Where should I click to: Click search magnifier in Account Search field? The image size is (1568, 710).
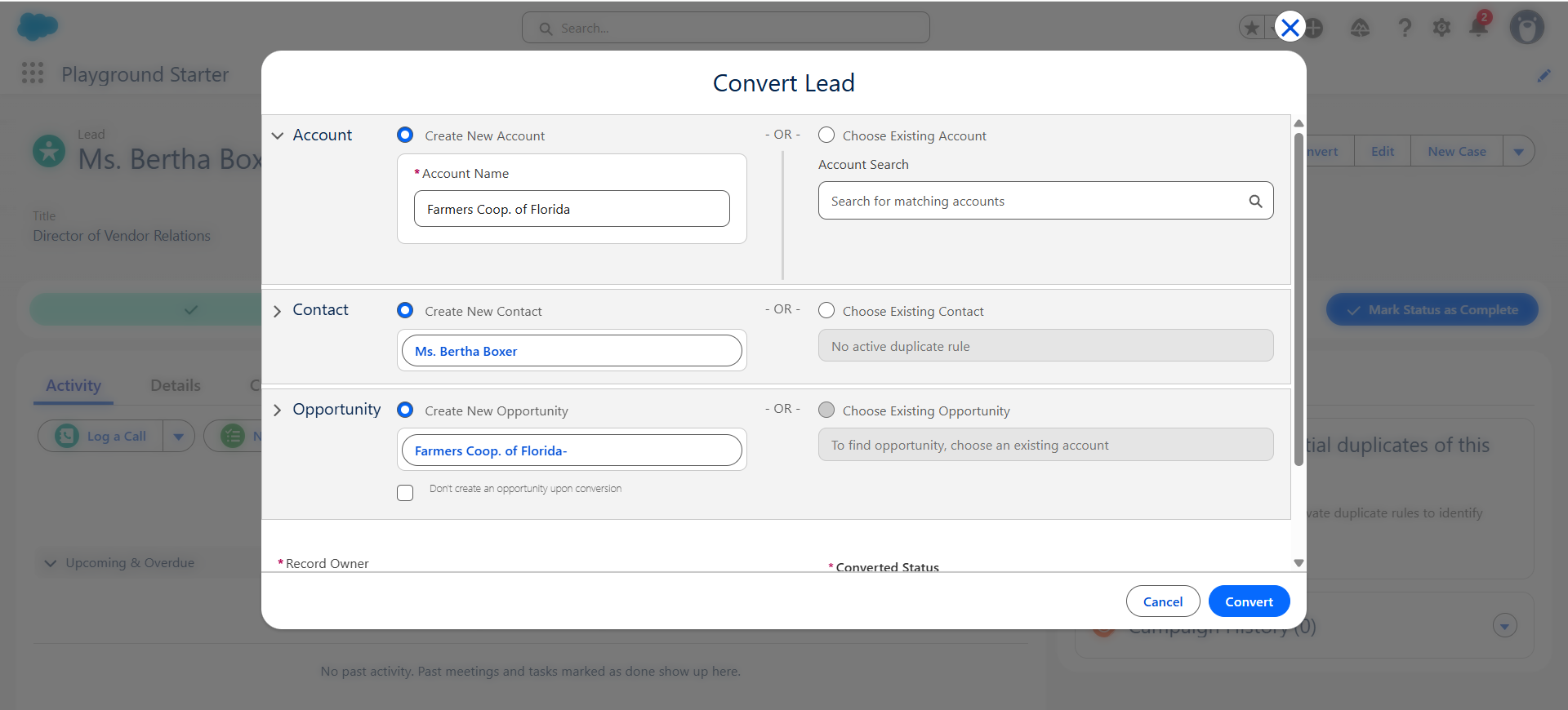[x=1255, y=201]
